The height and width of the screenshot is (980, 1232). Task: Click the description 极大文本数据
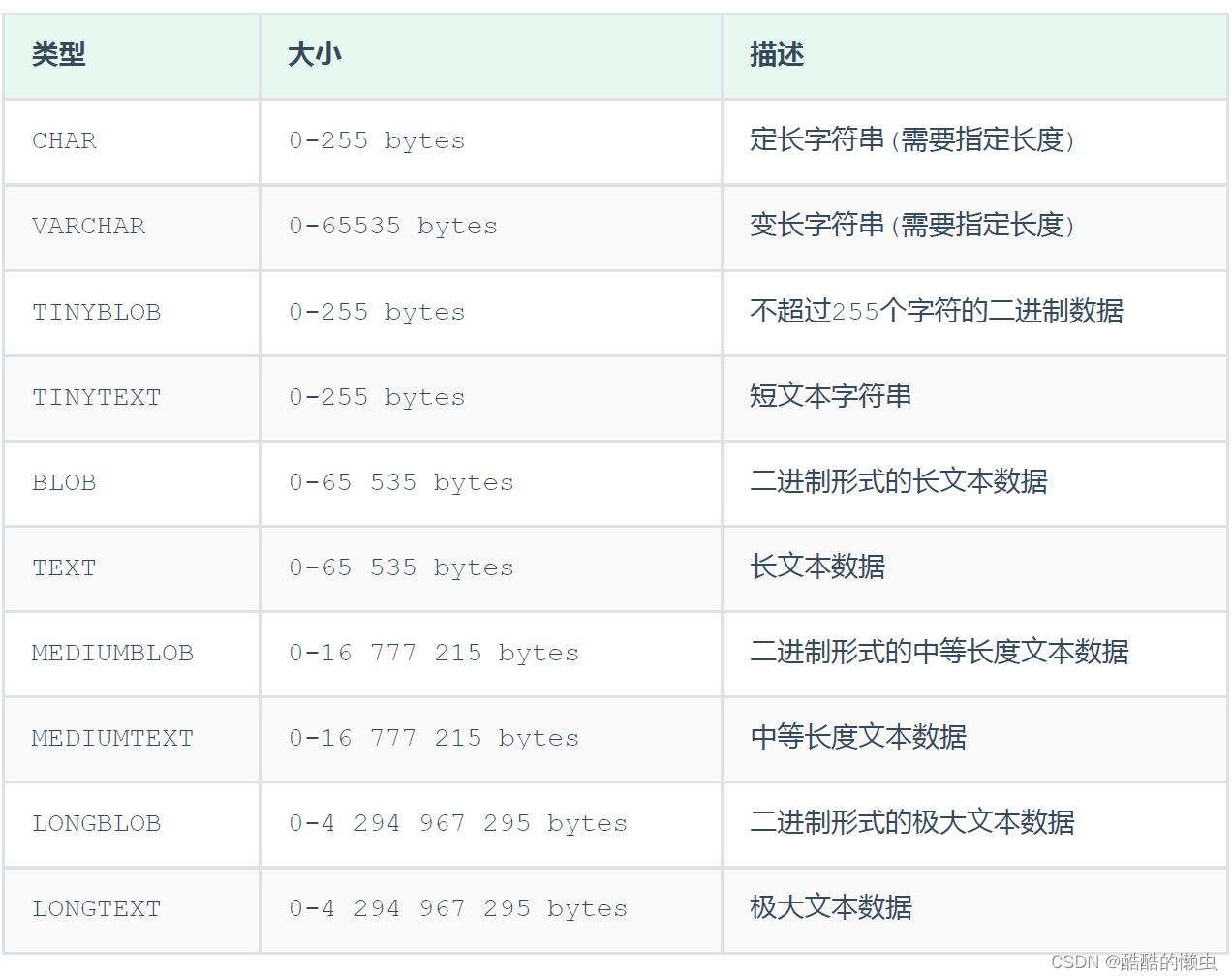click(831, 907)
